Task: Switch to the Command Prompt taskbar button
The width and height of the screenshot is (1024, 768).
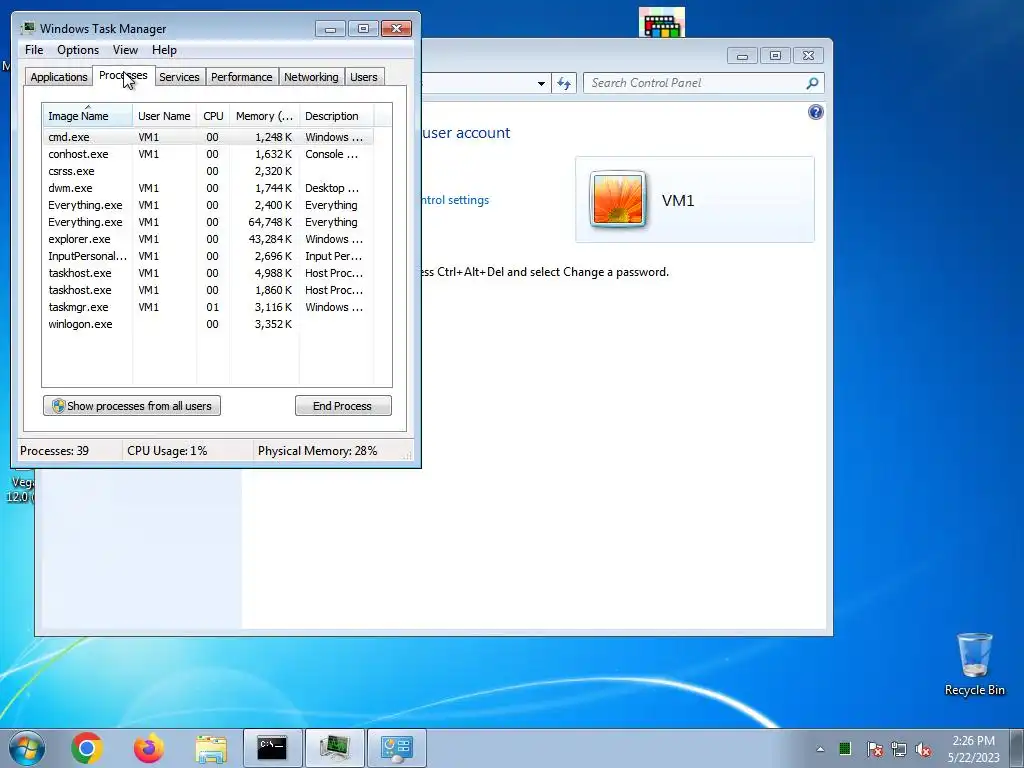Action: [x=272, y=748]
